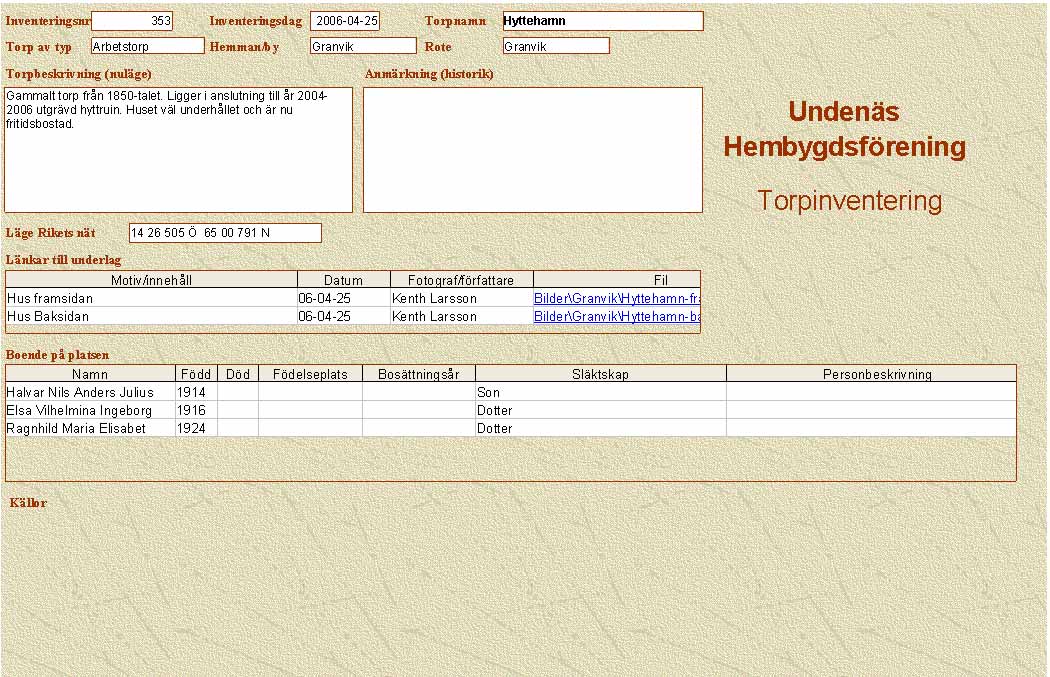Select the Inventeringsdag date field

(x=345, y=21)
